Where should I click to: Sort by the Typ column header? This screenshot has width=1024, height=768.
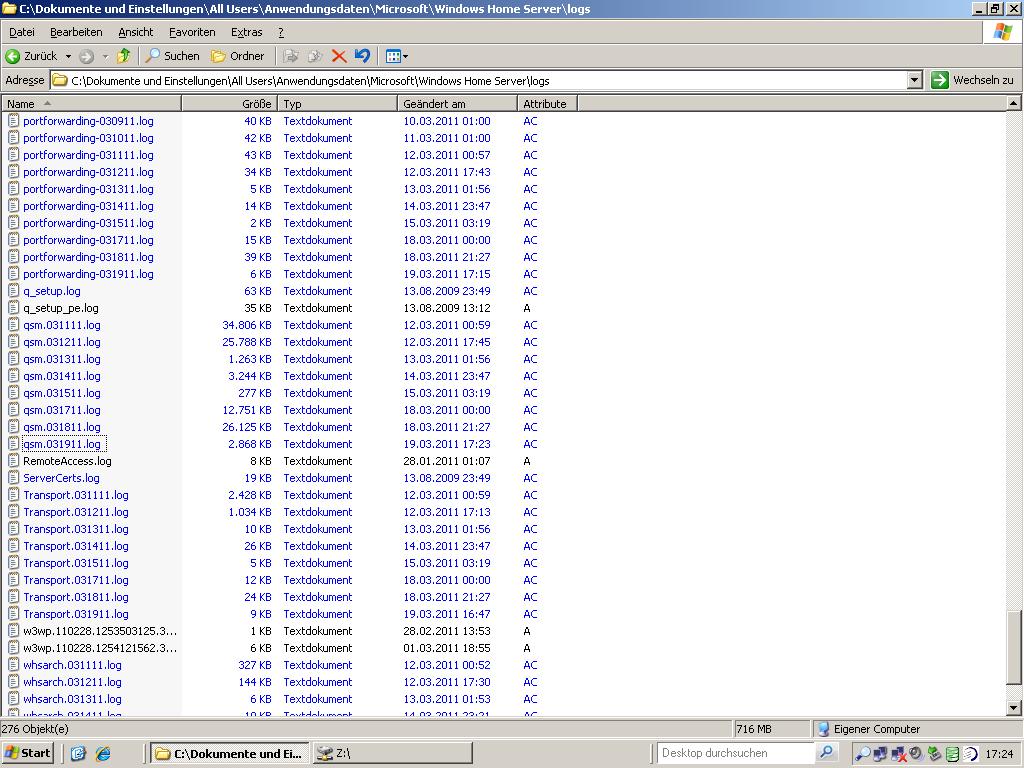pyautogui.click(x=338, y=103)
